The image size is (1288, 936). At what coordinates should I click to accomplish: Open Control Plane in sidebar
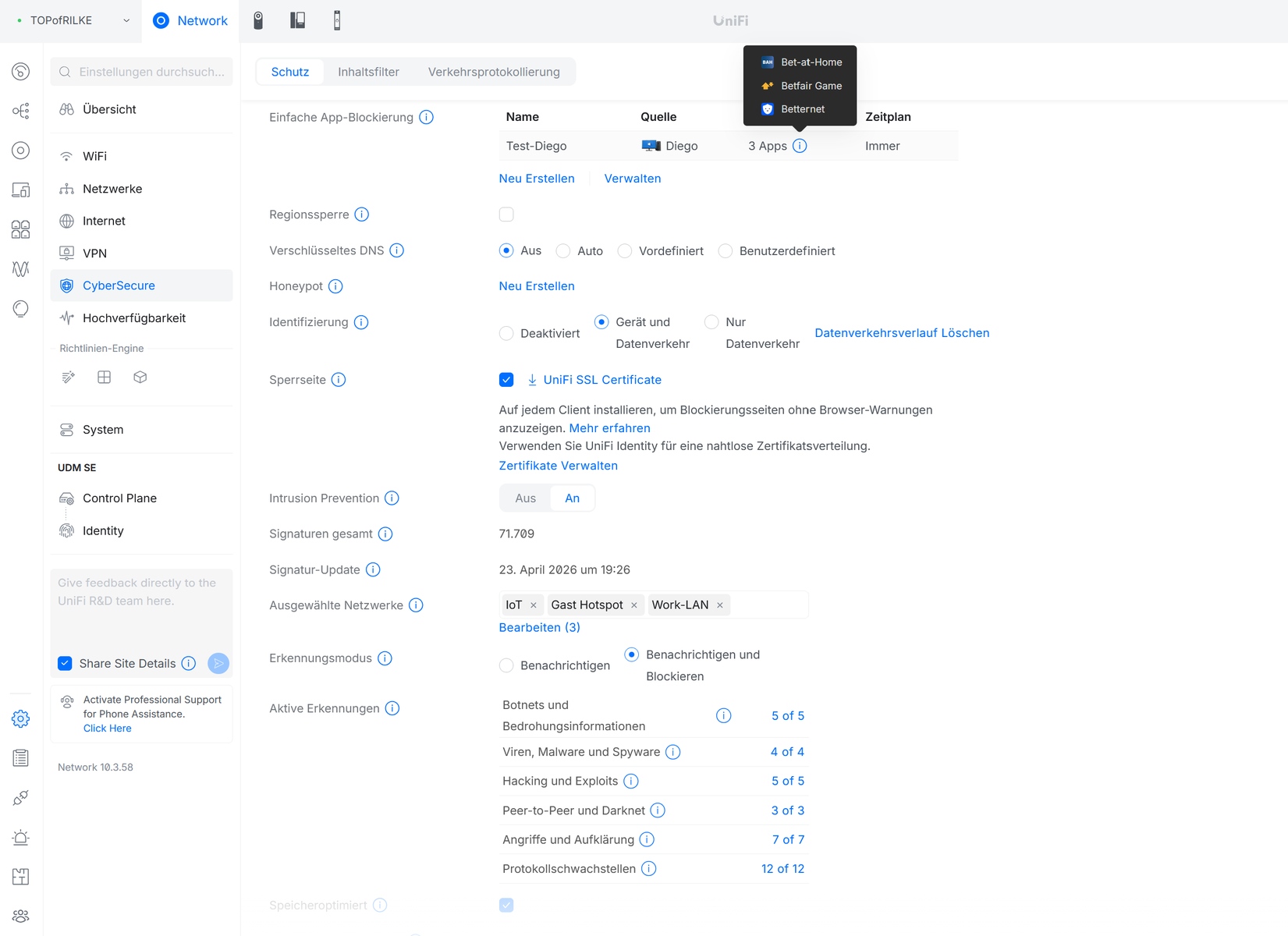click(x=141, y=498)
